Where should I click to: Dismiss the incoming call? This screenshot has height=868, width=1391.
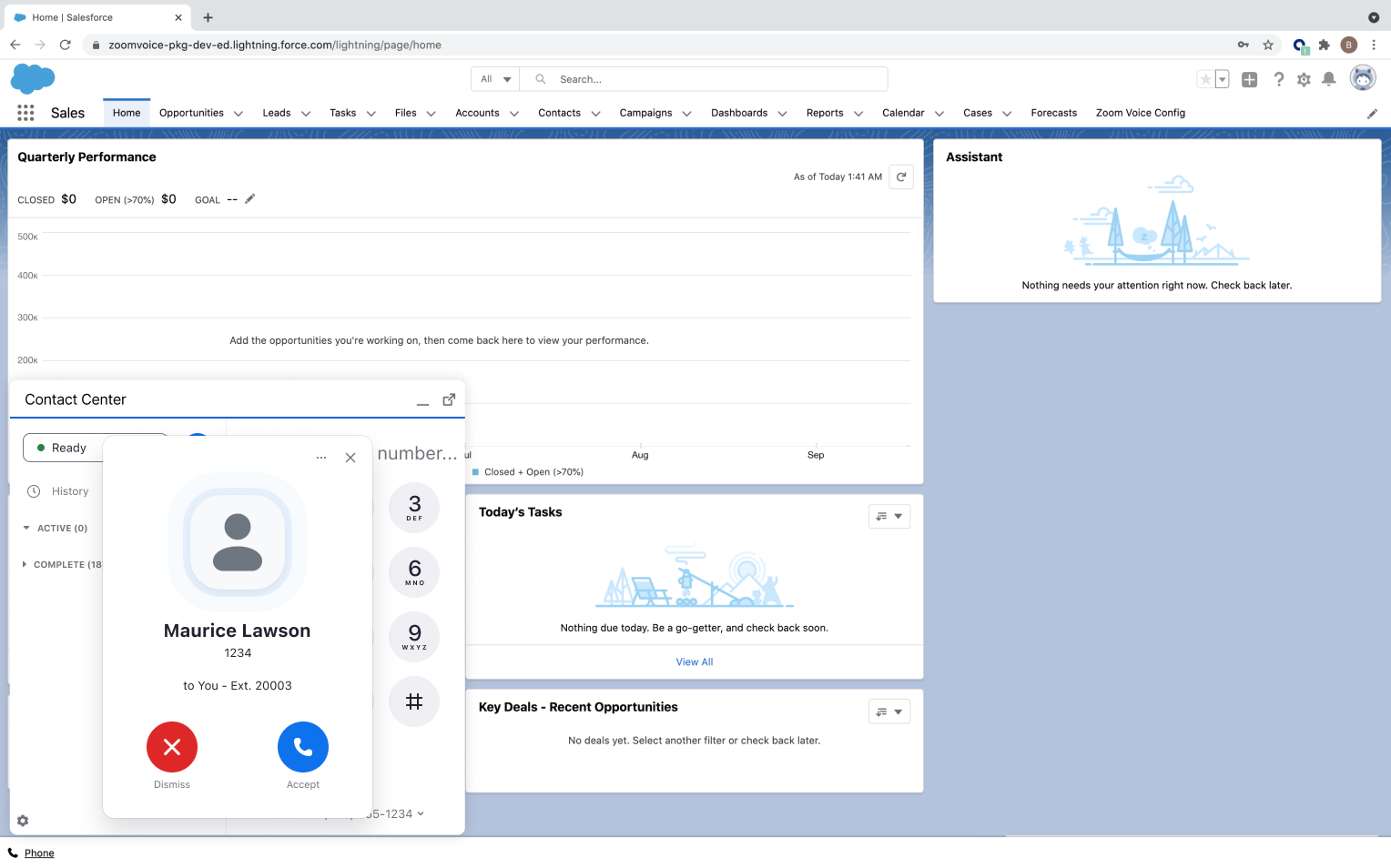[x=172, y=747]
